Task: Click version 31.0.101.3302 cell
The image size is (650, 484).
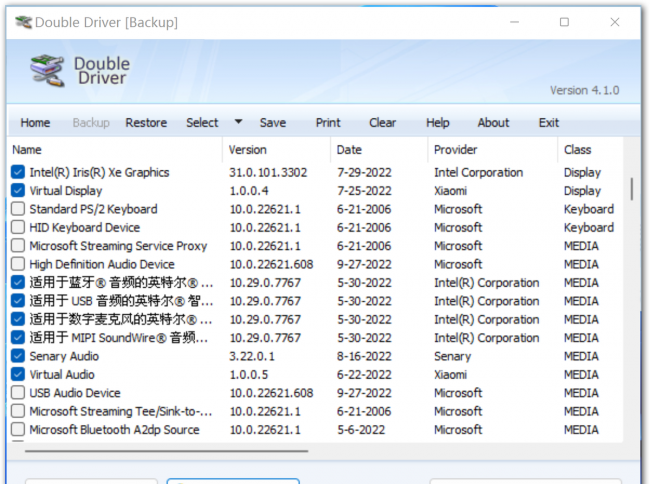Action: pos(268,172)
